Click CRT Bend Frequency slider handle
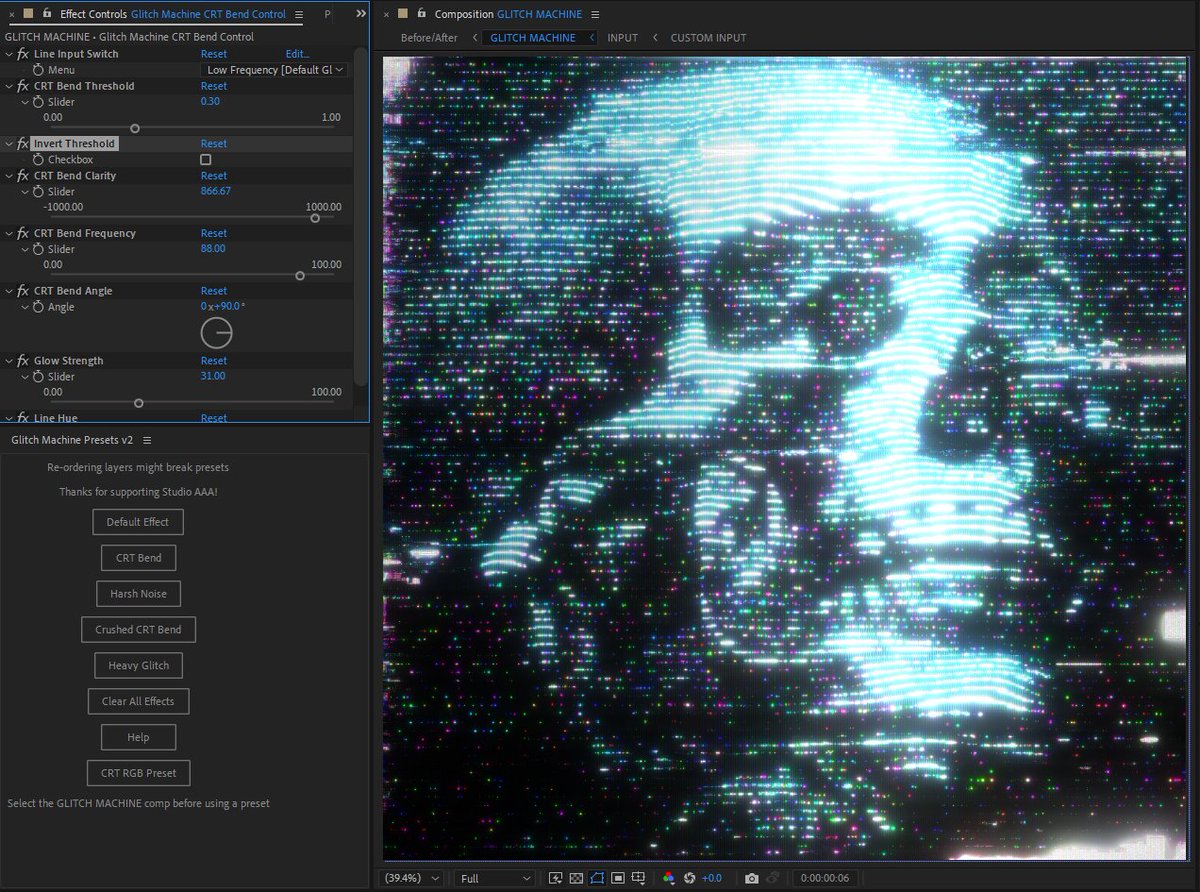Viewport: 1200px width, 892px height. tap(300, 275)
